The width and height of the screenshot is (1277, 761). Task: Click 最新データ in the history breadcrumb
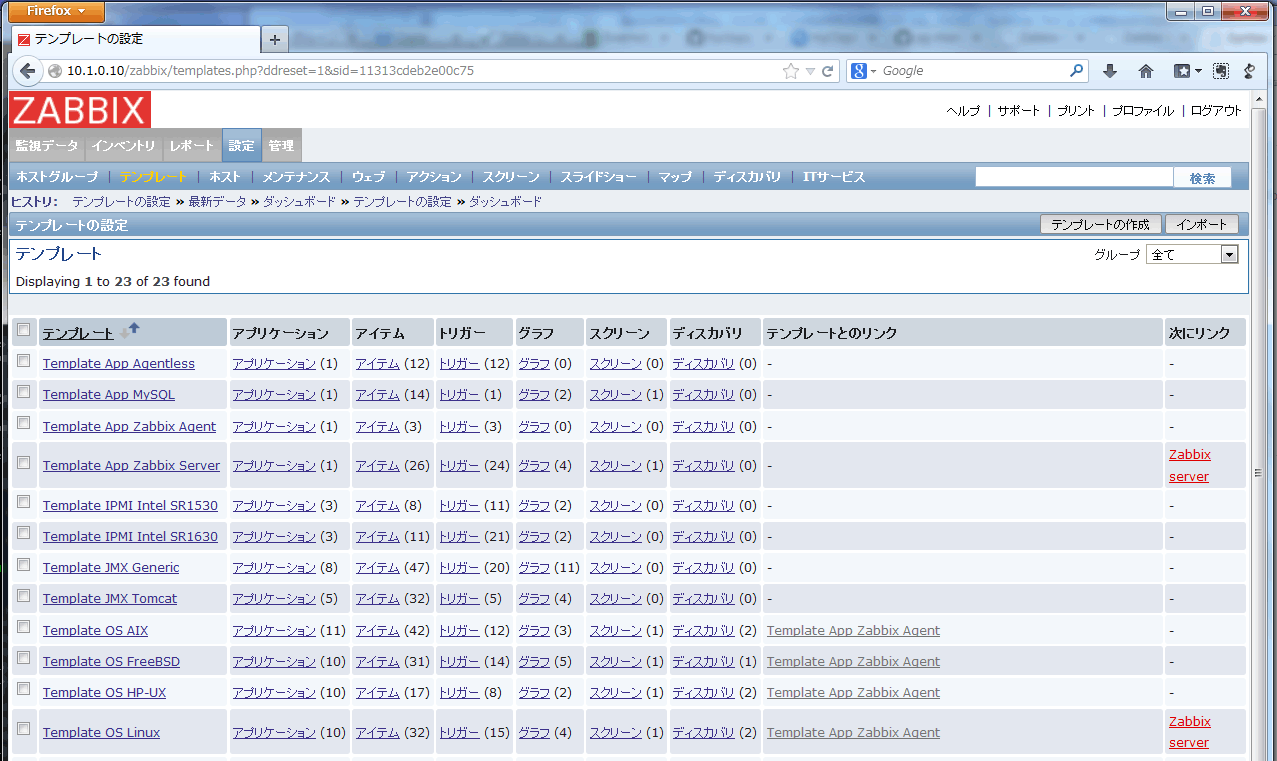pos(217,202)
